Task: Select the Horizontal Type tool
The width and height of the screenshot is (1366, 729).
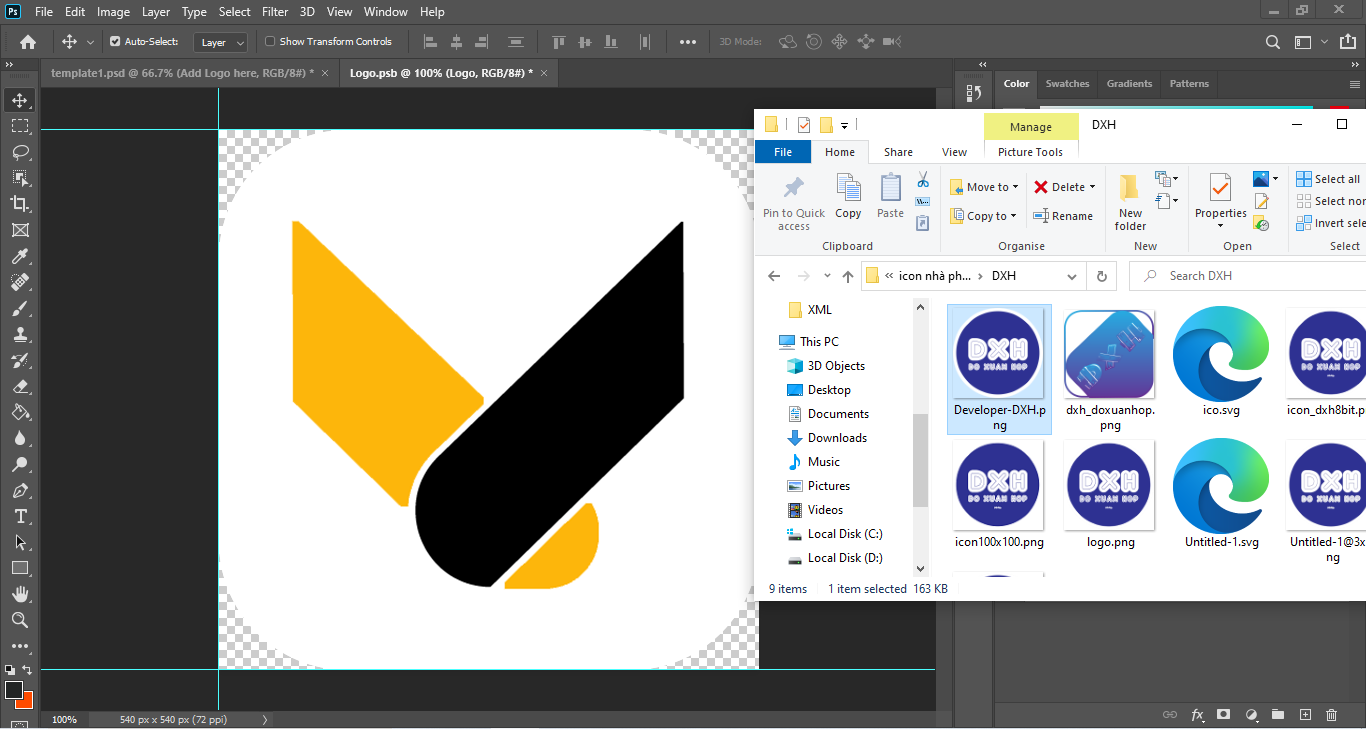Action: pyautogui.click(x=20, y=516)
